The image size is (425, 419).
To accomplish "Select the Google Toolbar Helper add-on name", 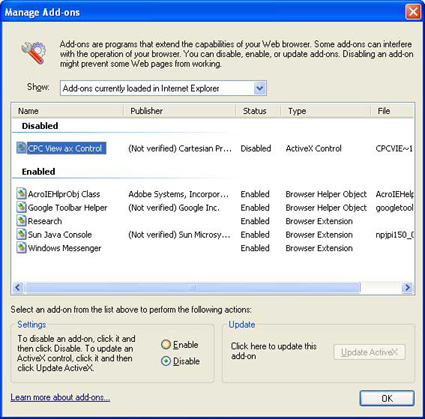I will pos(67,208).
